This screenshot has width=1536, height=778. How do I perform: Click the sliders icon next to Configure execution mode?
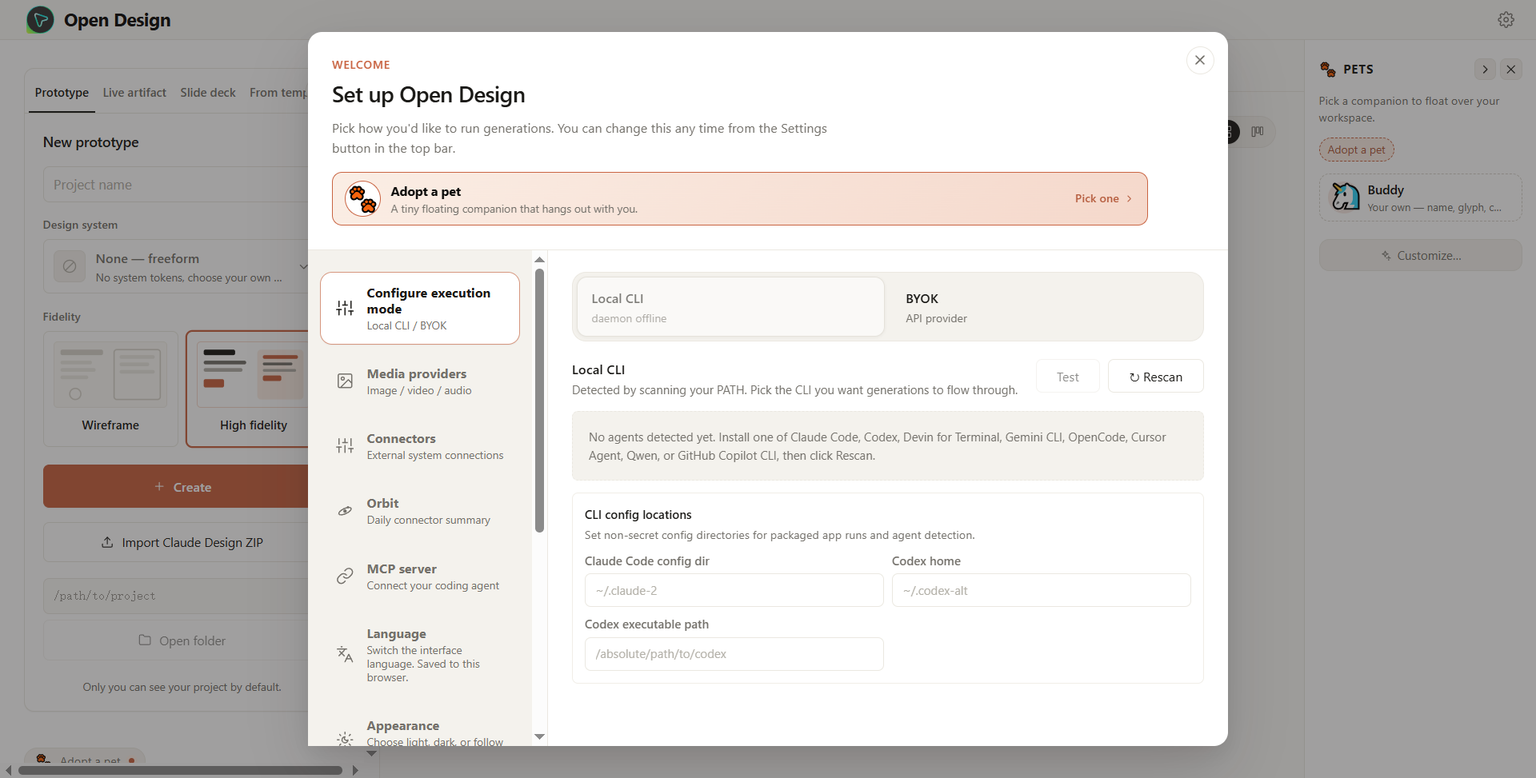click(x=345, y=308)
